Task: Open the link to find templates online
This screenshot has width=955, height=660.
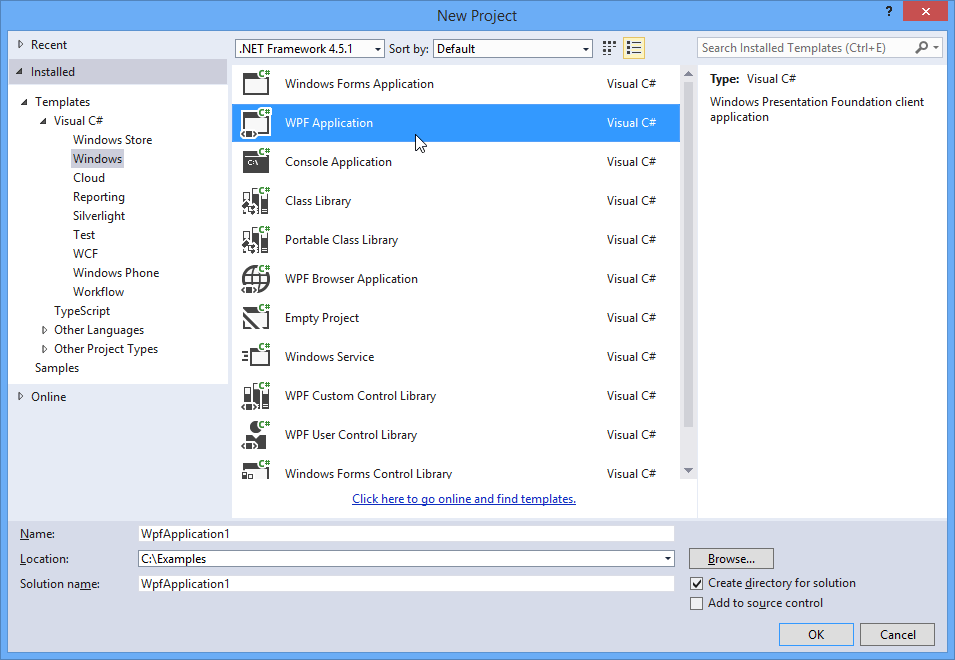Action: click(x=463, y=498)
